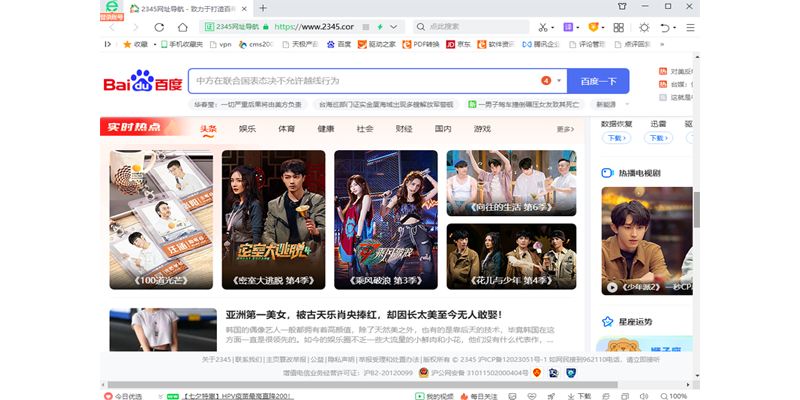Click the scissors screenshot tool icon

click(x=542, y=27)
